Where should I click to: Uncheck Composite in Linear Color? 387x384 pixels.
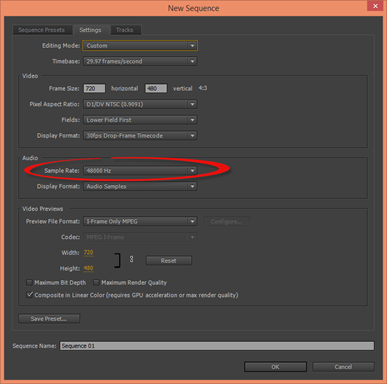point(29,295)
